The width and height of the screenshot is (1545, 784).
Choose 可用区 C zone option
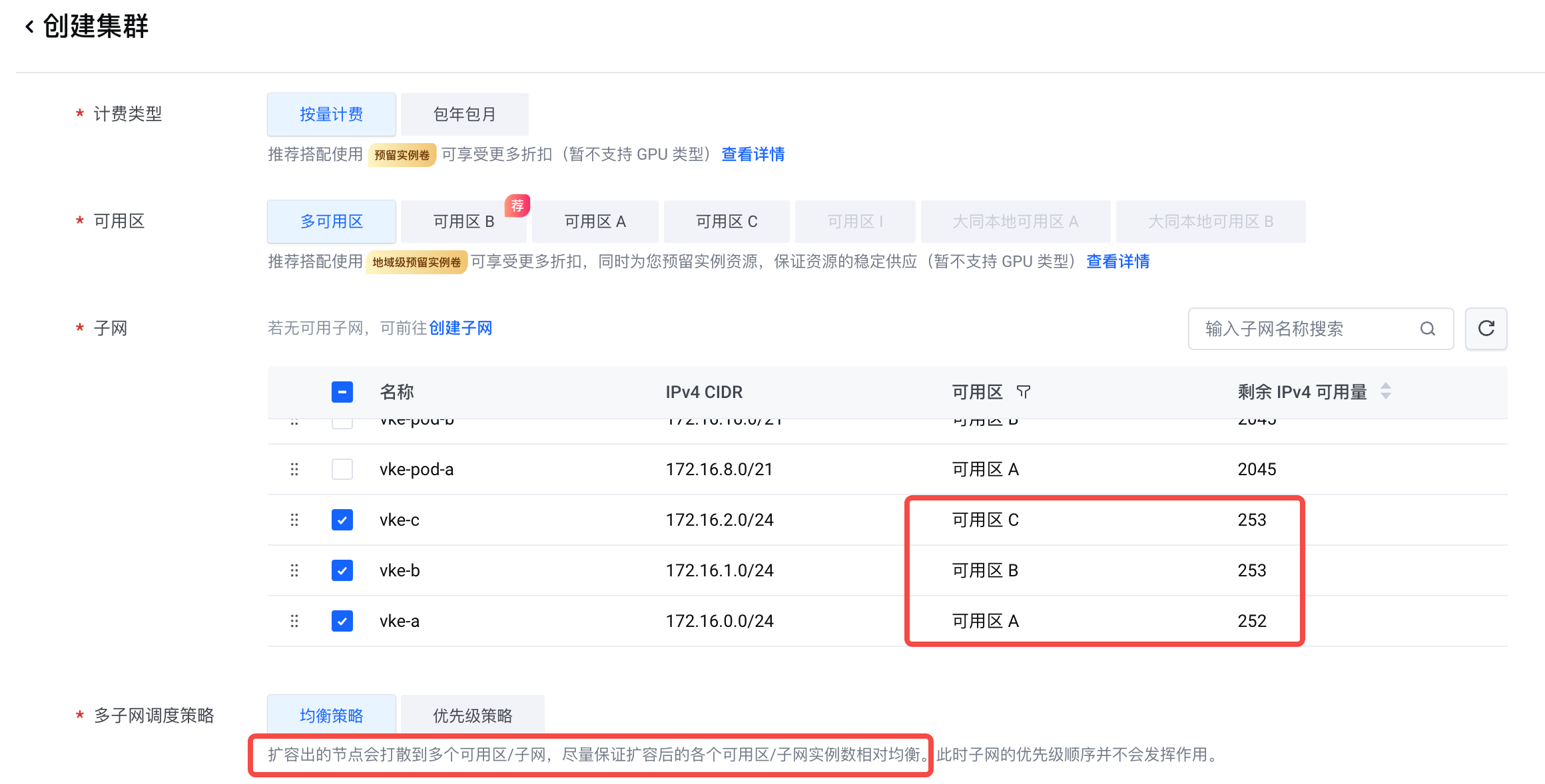tap(727, 222)
